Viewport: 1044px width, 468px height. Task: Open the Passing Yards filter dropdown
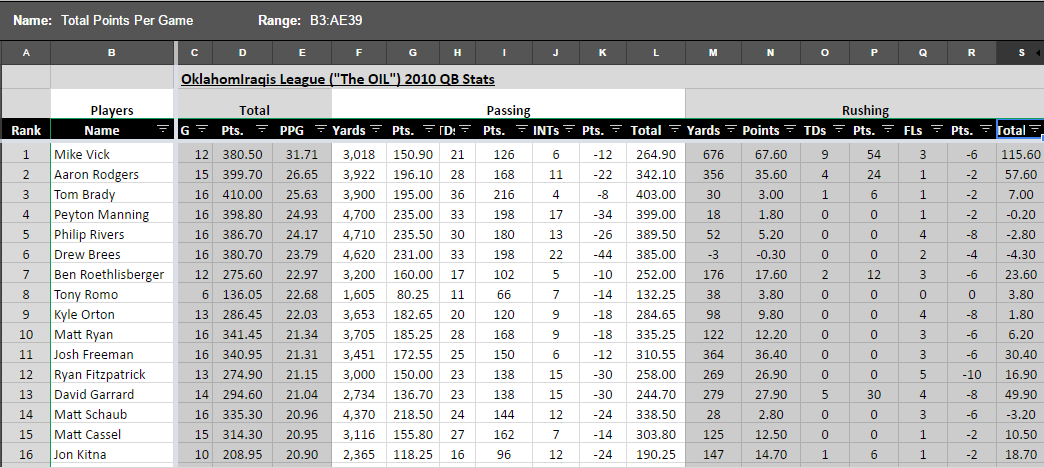tap(376, 130)
